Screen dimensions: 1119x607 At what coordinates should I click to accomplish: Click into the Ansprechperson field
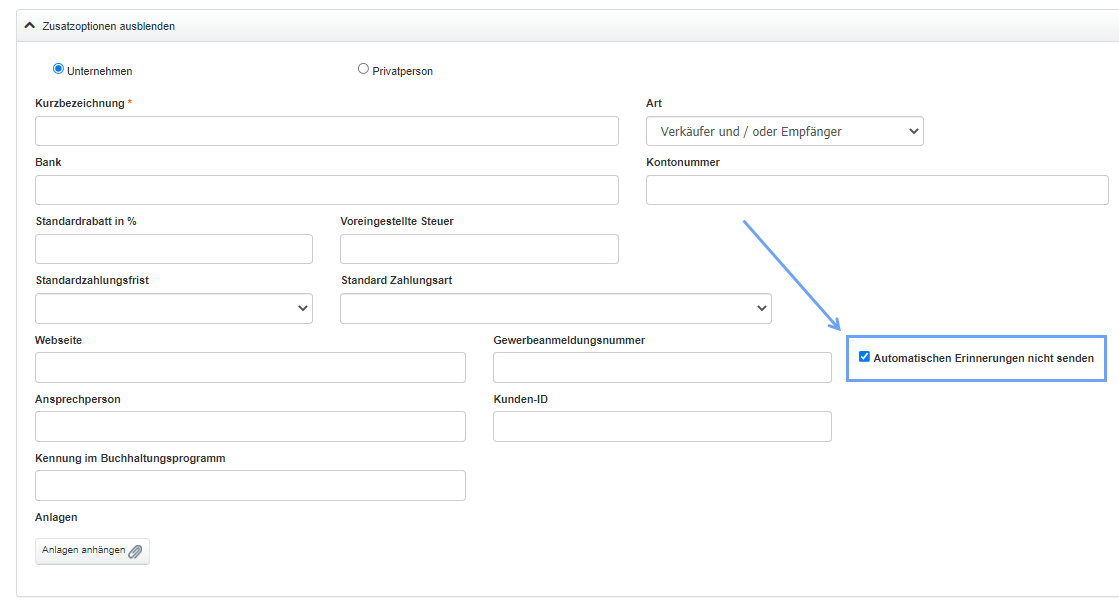click(x=250, y=426)
